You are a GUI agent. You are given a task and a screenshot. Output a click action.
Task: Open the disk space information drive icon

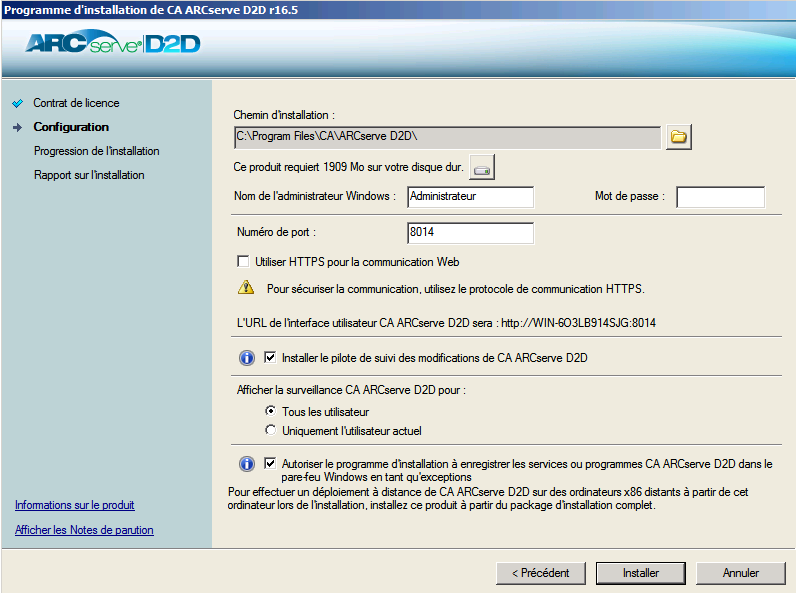click(482, 168)
